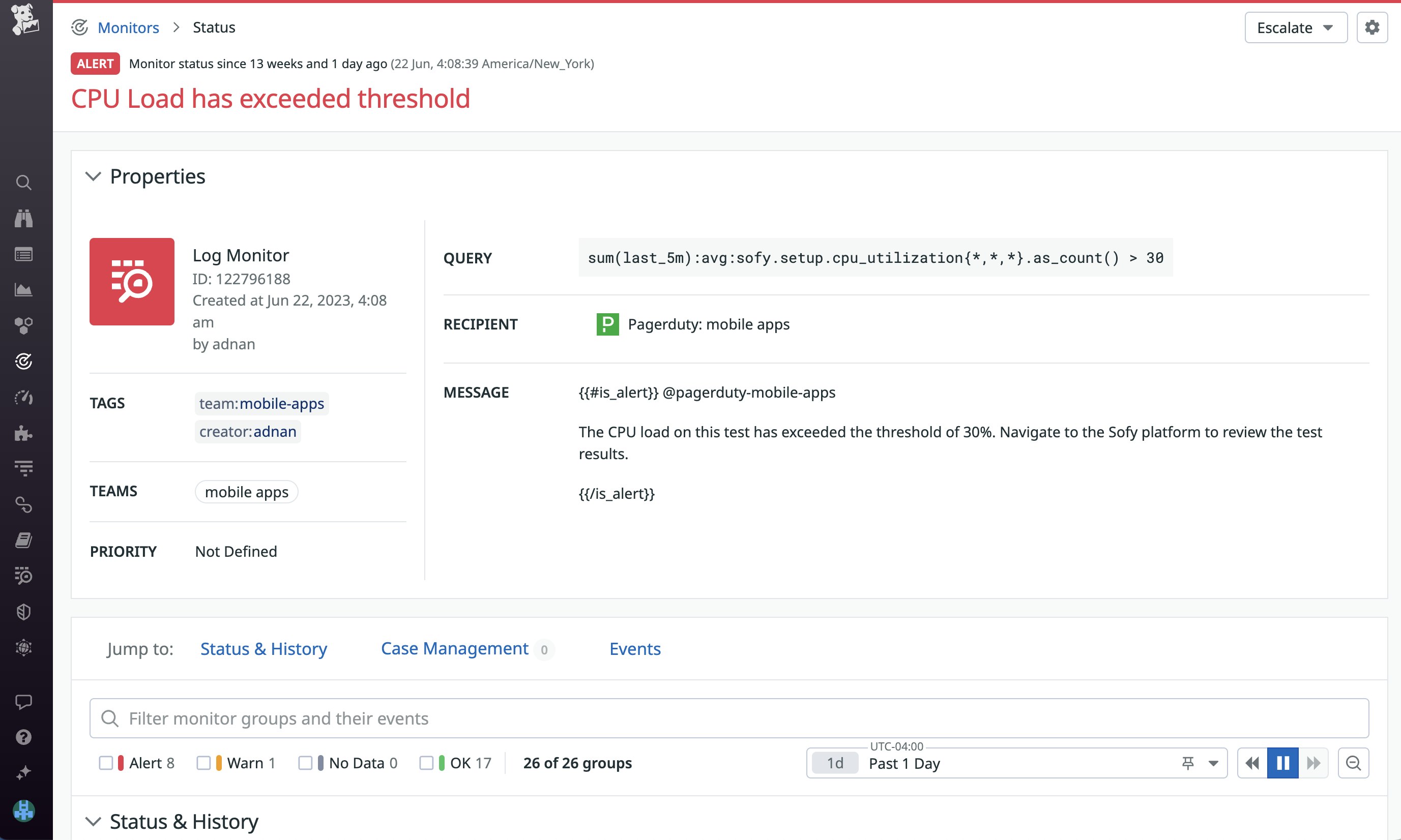Open the Events list icon in sidebar
Viewport: 1401px width, 840px height.
(x=24, y=254)
